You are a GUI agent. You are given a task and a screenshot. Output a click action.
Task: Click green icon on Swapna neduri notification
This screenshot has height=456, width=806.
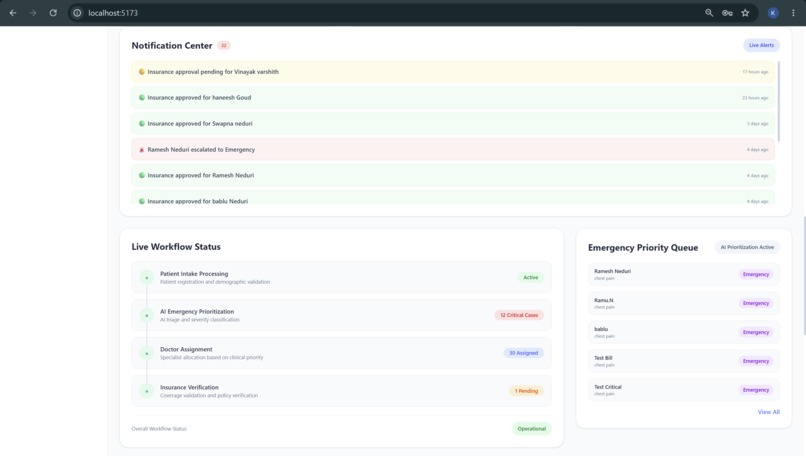pos(142,123)
